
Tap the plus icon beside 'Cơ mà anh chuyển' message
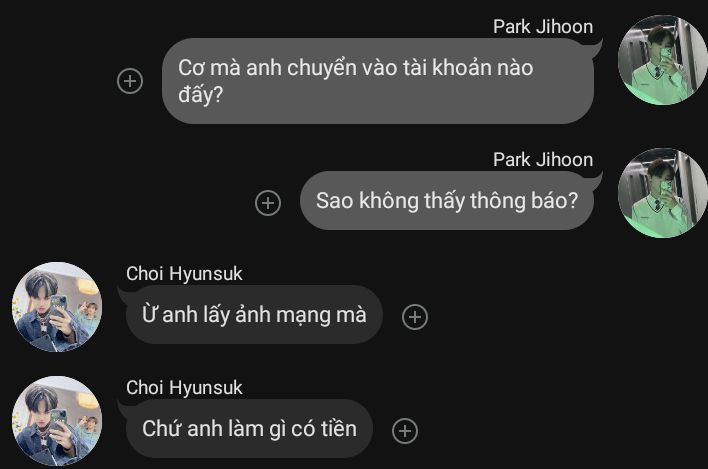click(x=130, y=81)
